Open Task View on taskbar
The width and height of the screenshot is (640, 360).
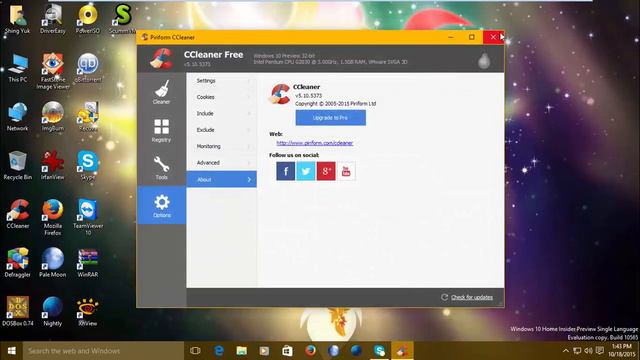[196, 351]
